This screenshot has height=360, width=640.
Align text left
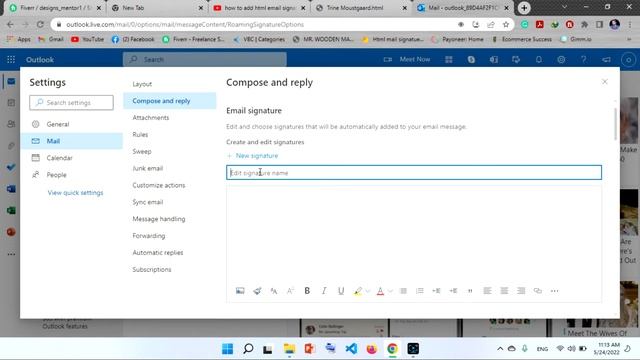(487, 291)
